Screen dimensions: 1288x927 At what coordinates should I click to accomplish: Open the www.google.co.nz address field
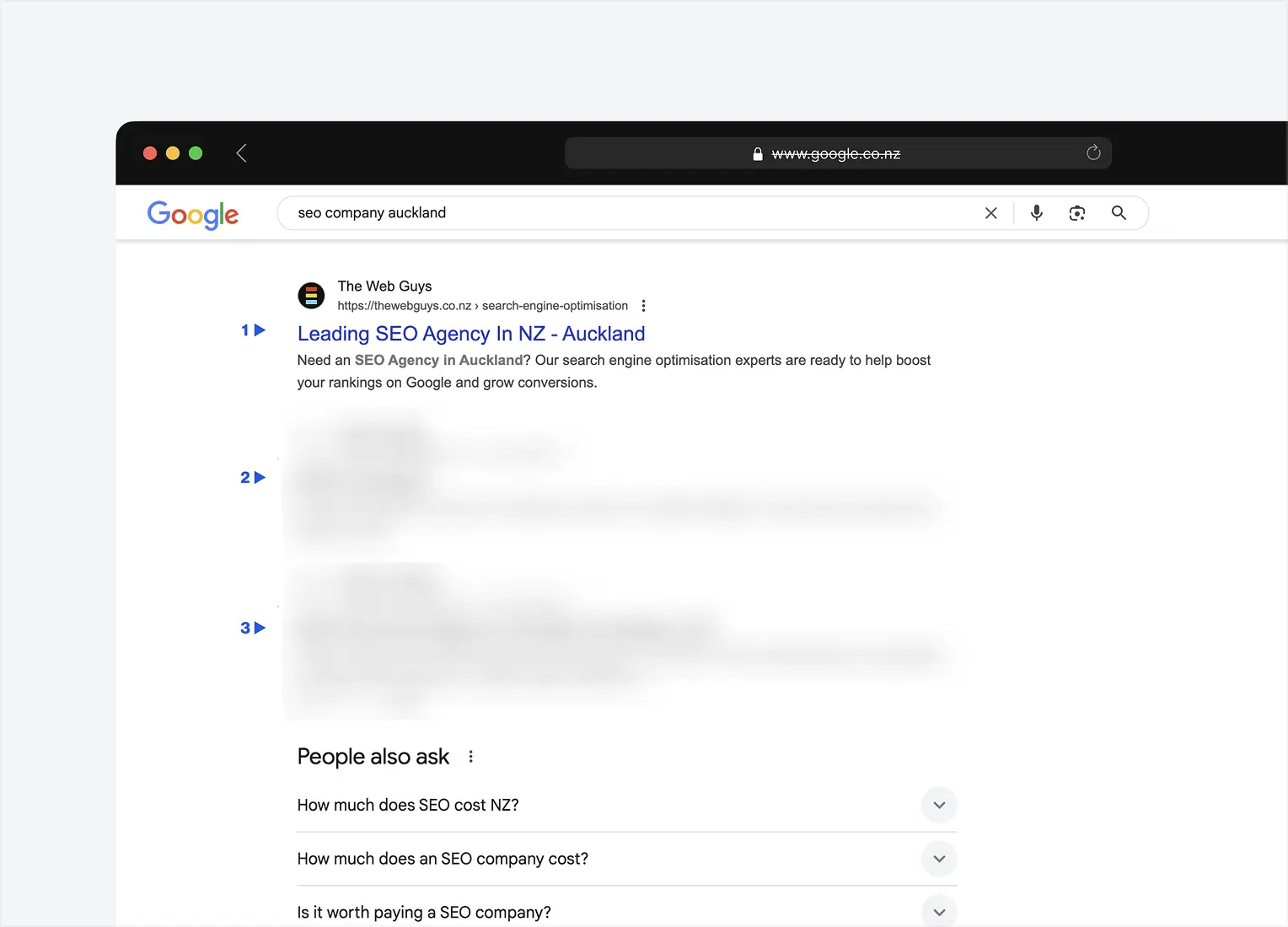click(x=838, y=153)
